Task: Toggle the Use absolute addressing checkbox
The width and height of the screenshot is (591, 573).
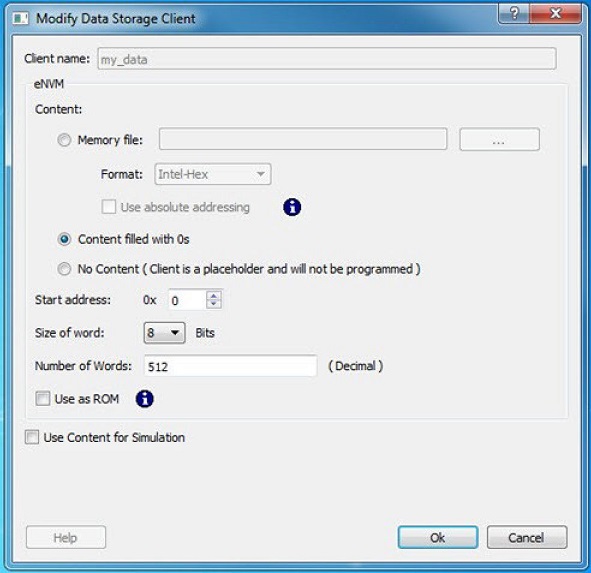Action: tap(109, 207)
